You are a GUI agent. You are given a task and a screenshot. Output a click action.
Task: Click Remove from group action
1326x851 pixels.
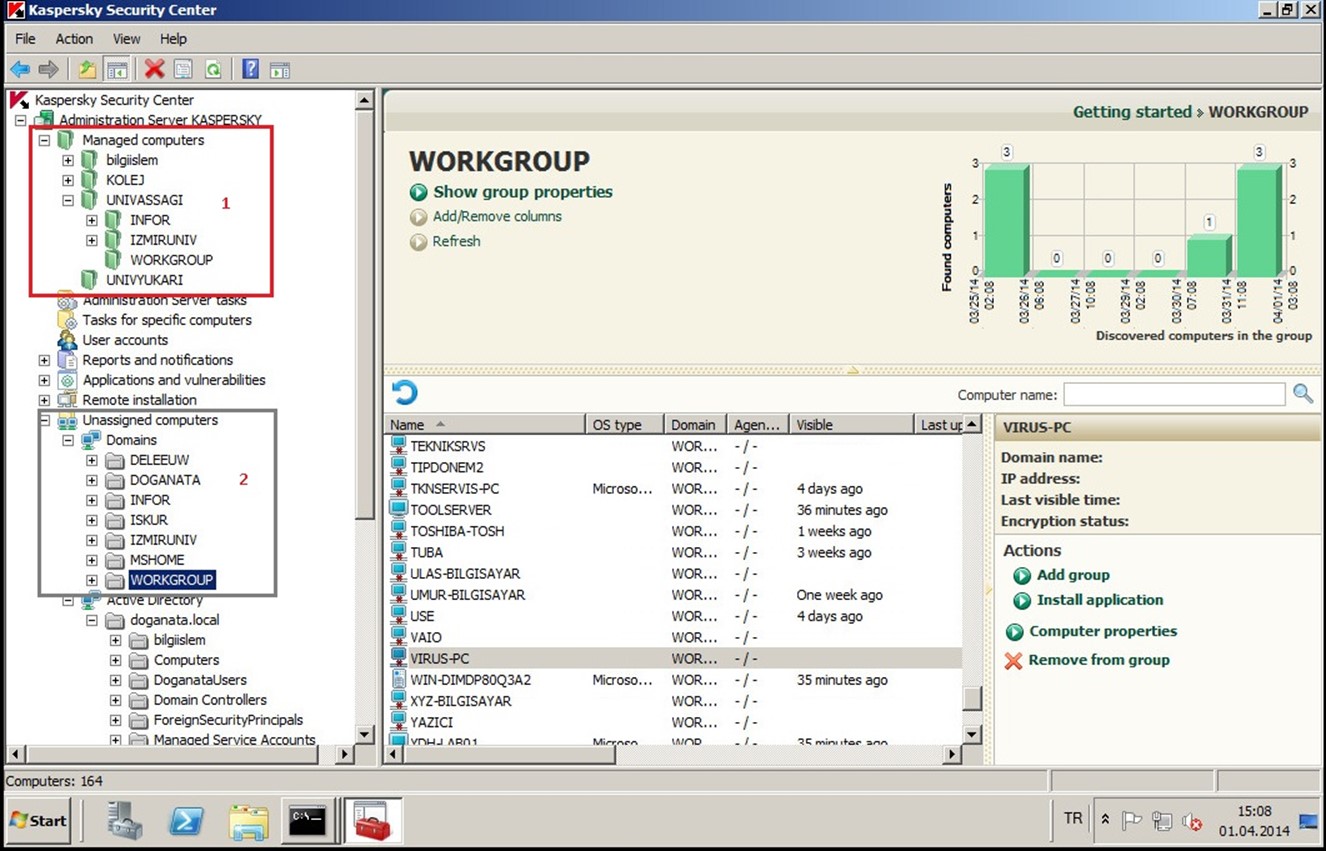click(x=1099, y=660)
